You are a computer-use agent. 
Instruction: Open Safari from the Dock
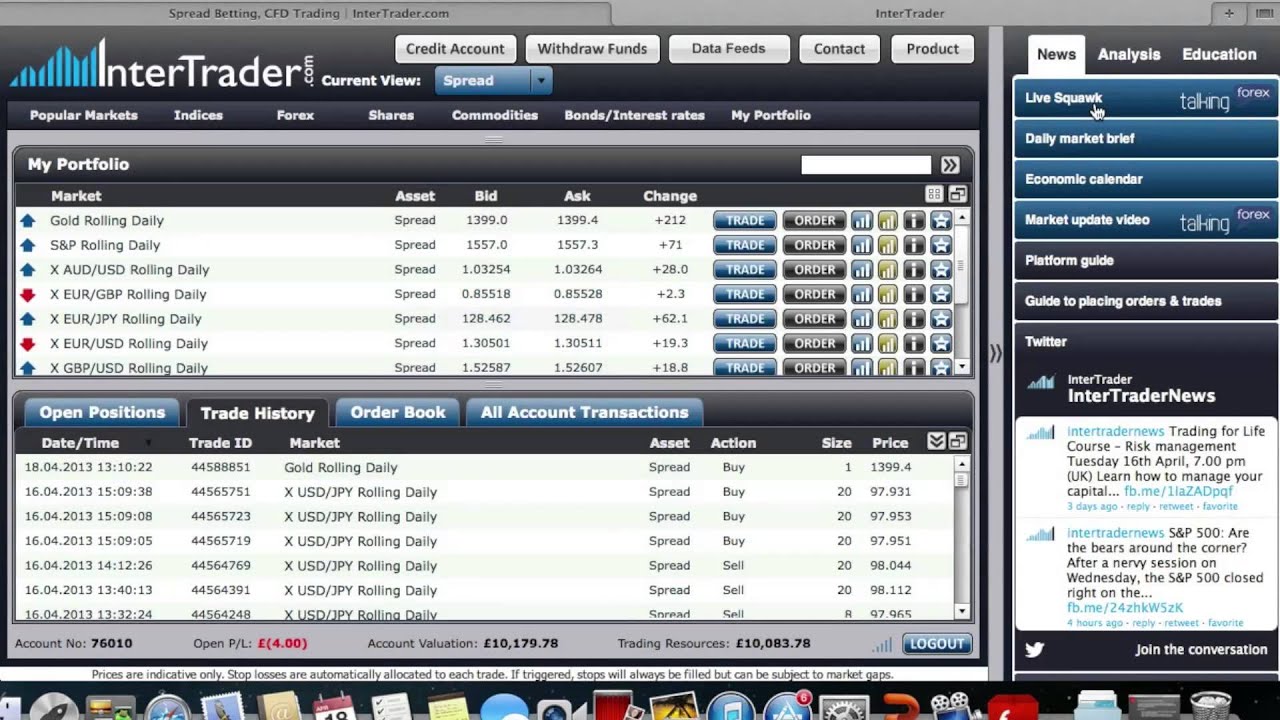pos(167,706)
